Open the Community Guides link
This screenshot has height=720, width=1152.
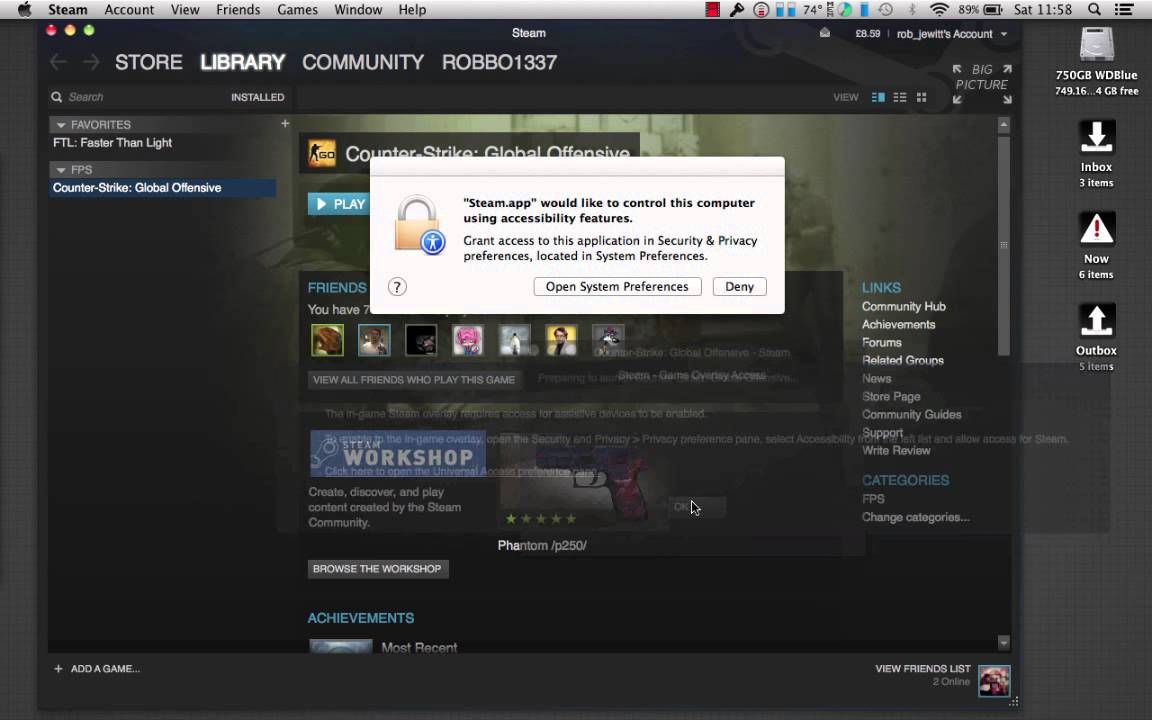(x=912, y=414)
